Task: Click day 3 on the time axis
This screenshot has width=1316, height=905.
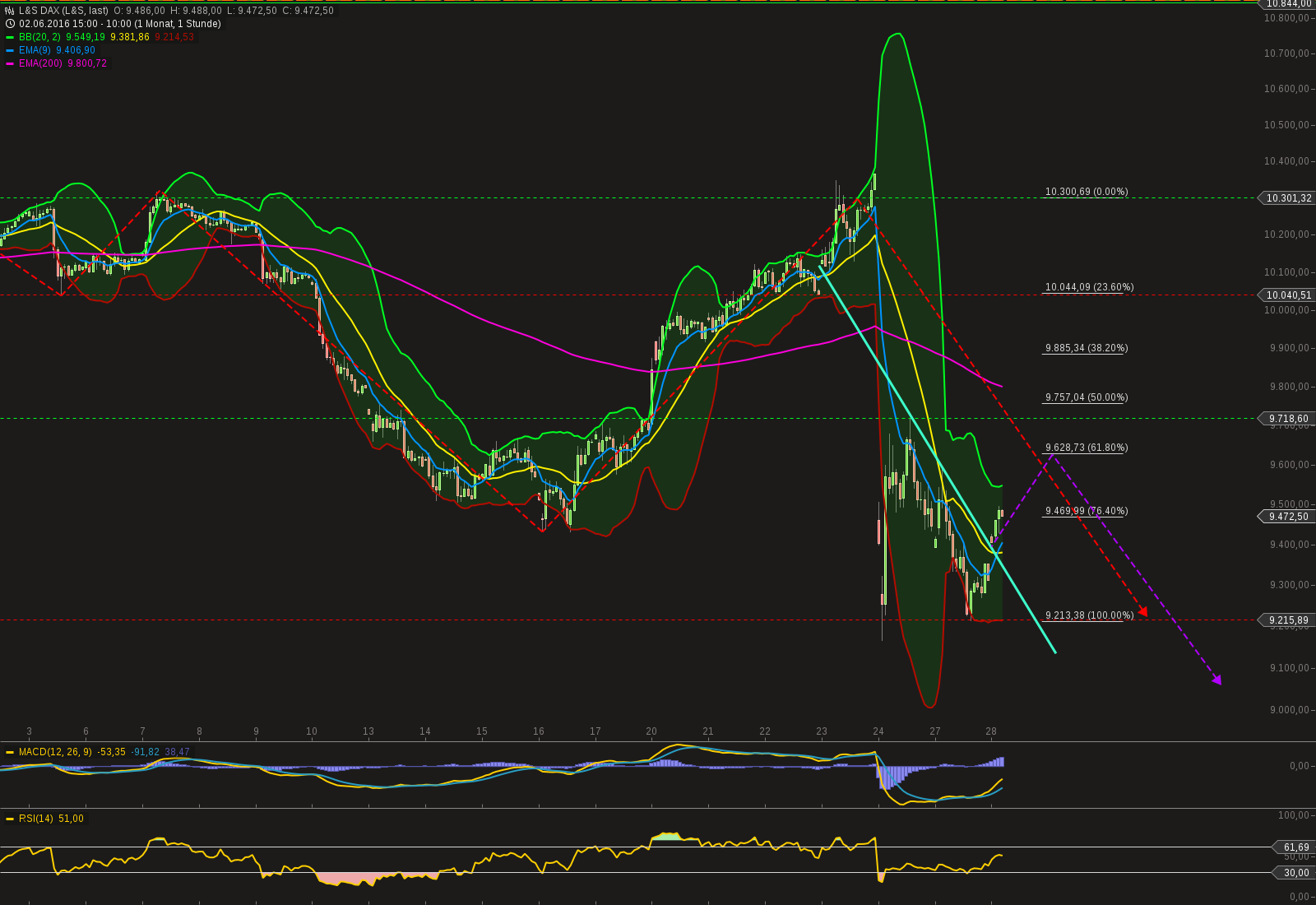Action: click(x=30, y=731)
